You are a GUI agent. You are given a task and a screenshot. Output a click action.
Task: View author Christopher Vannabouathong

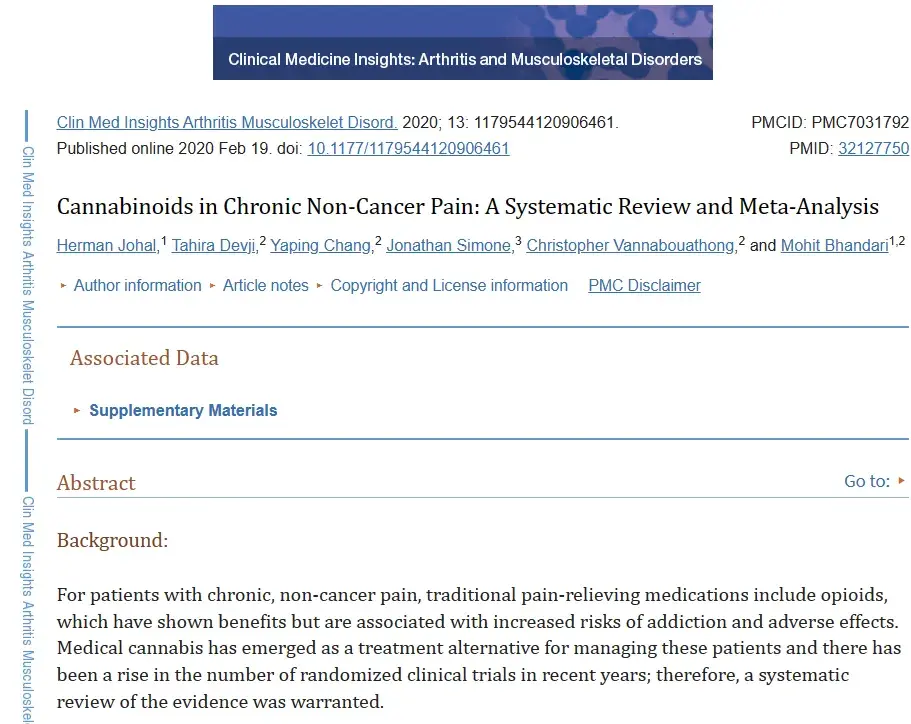tap(631, 246)
